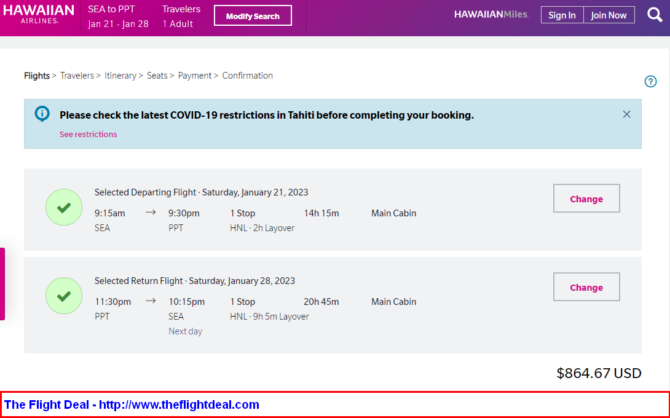Dismiss the COVID-19 restrictions notice

(626, 114)
